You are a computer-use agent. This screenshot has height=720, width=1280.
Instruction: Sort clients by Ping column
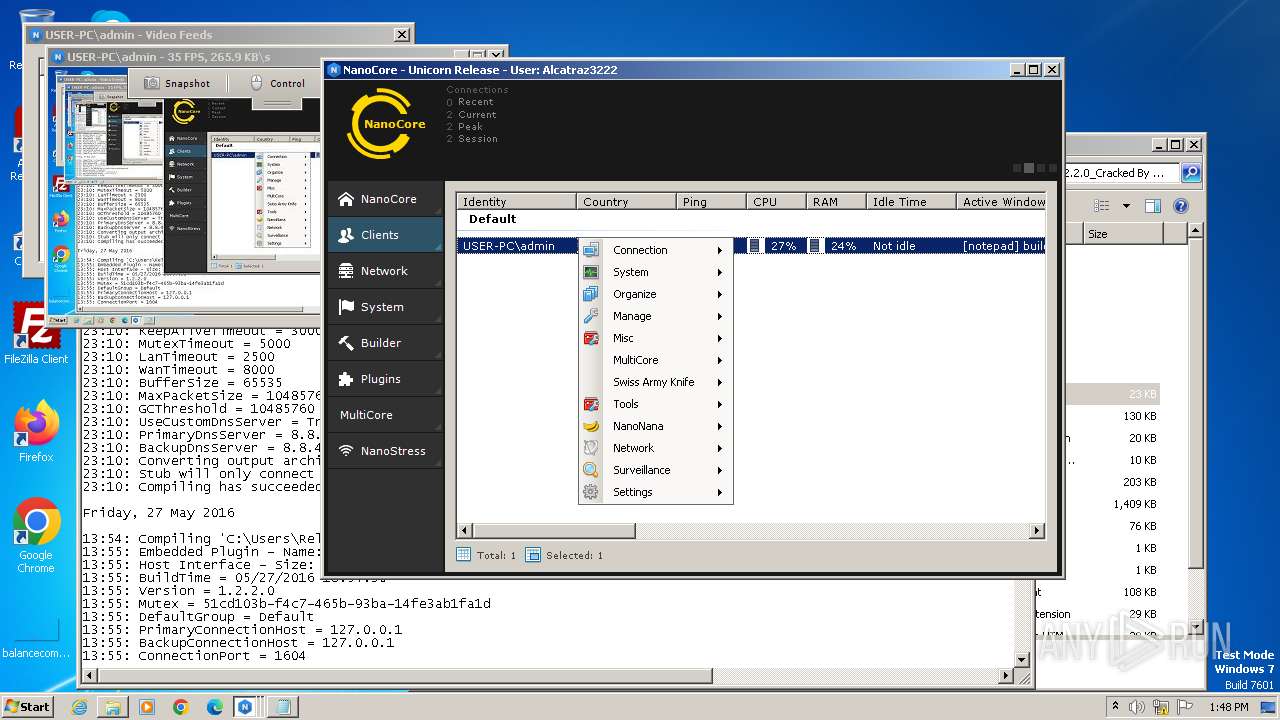click(711, 202)
